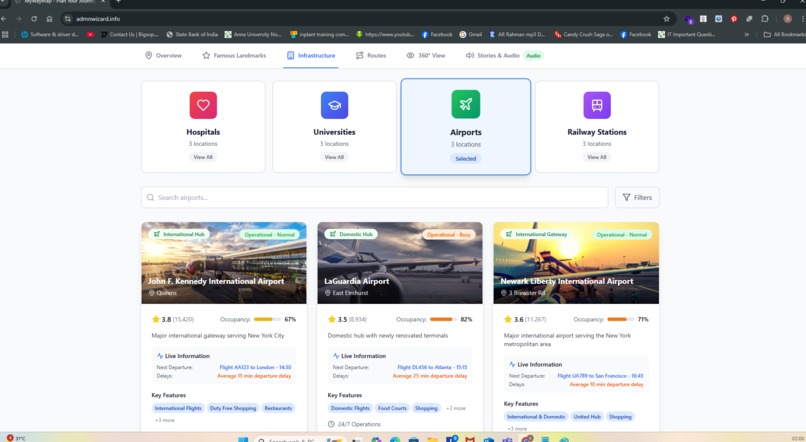
Task: Click View All under Hospitals
Action: (203, 157)
